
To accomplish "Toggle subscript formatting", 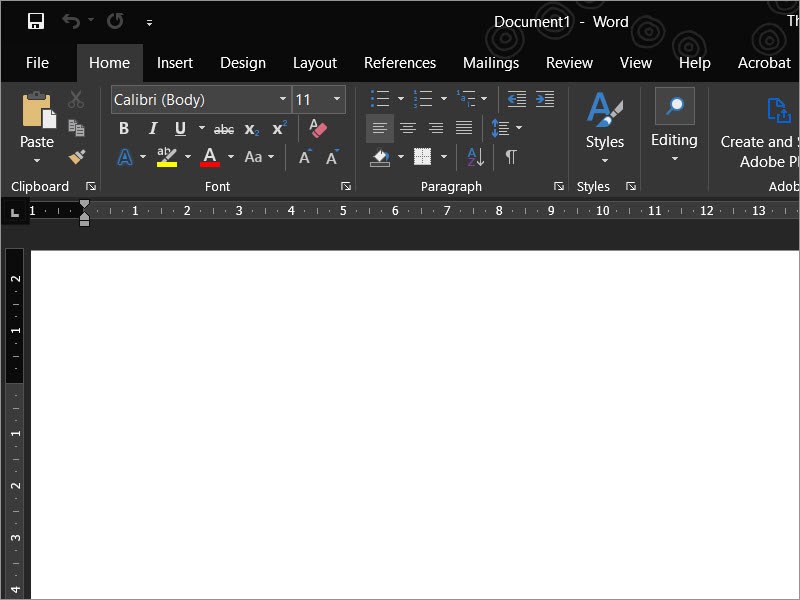I will pyautogui.click(x=252, y=130).
